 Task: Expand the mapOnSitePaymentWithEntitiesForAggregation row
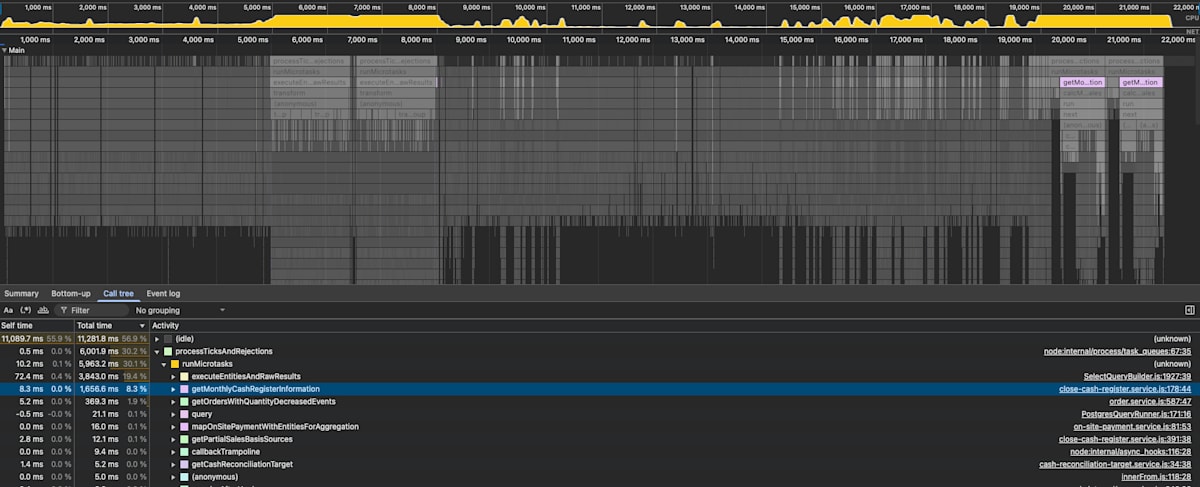(x=173, y=426)
